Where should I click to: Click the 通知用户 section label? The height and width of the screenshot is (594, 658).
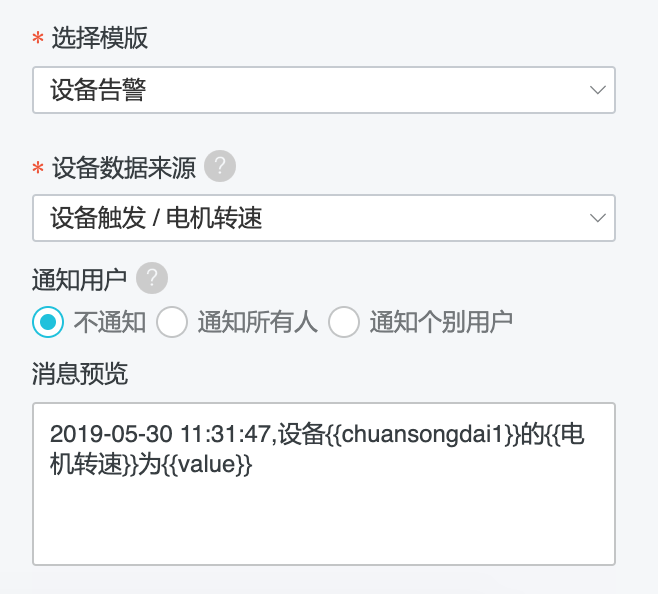coord(79,280)
